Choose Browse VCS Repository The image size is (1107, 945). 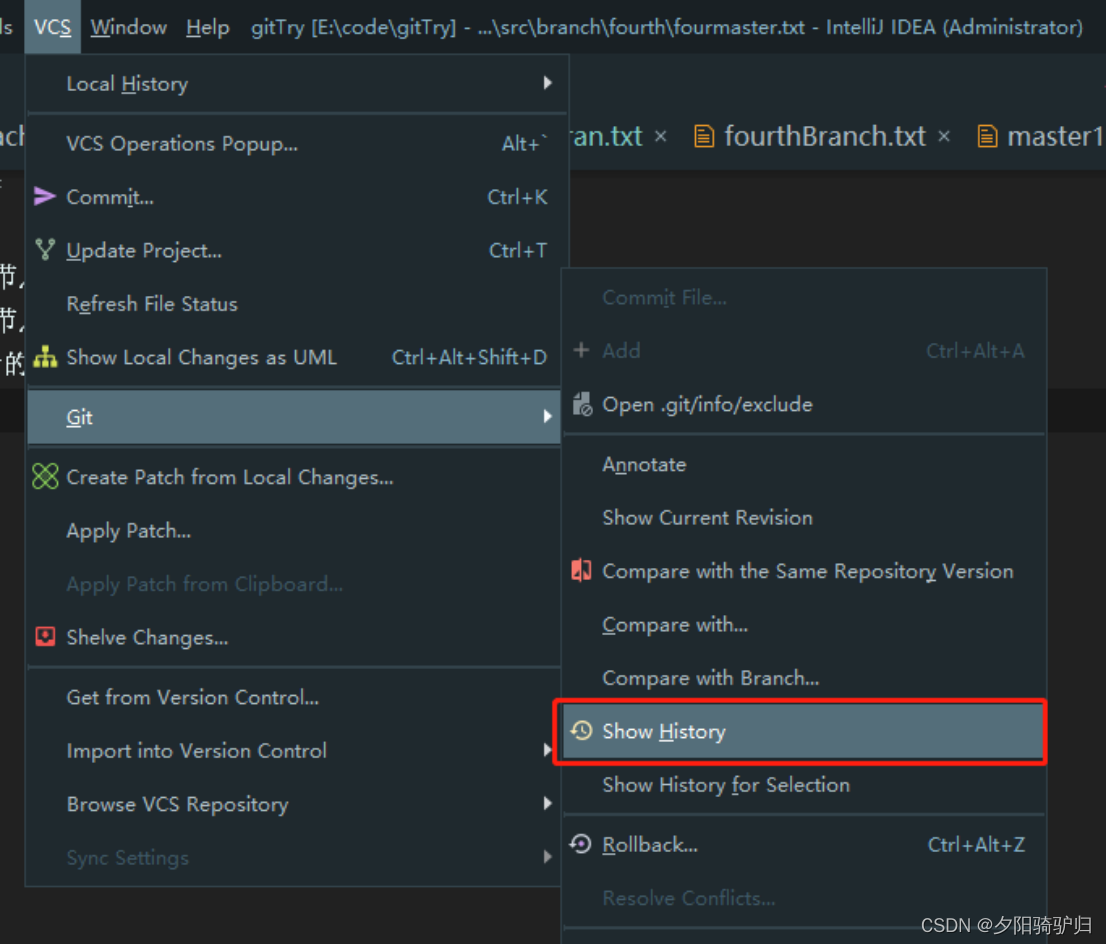point(294,804)
